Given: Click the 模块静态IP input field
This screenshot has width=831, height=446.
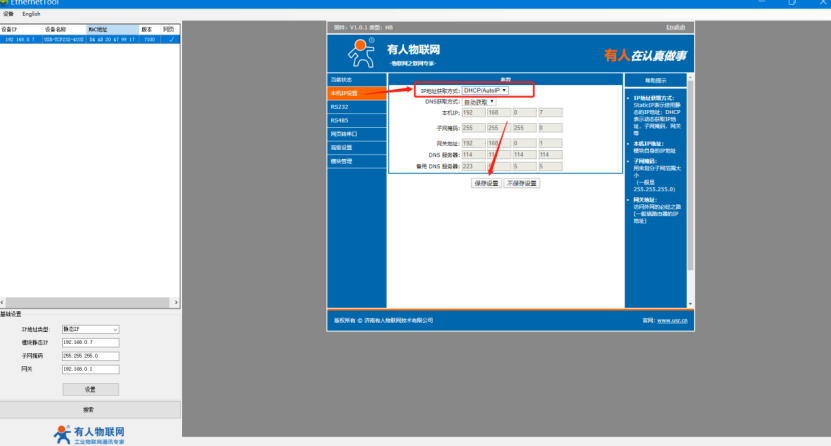Looking at the screenshot, I should 90,342.
